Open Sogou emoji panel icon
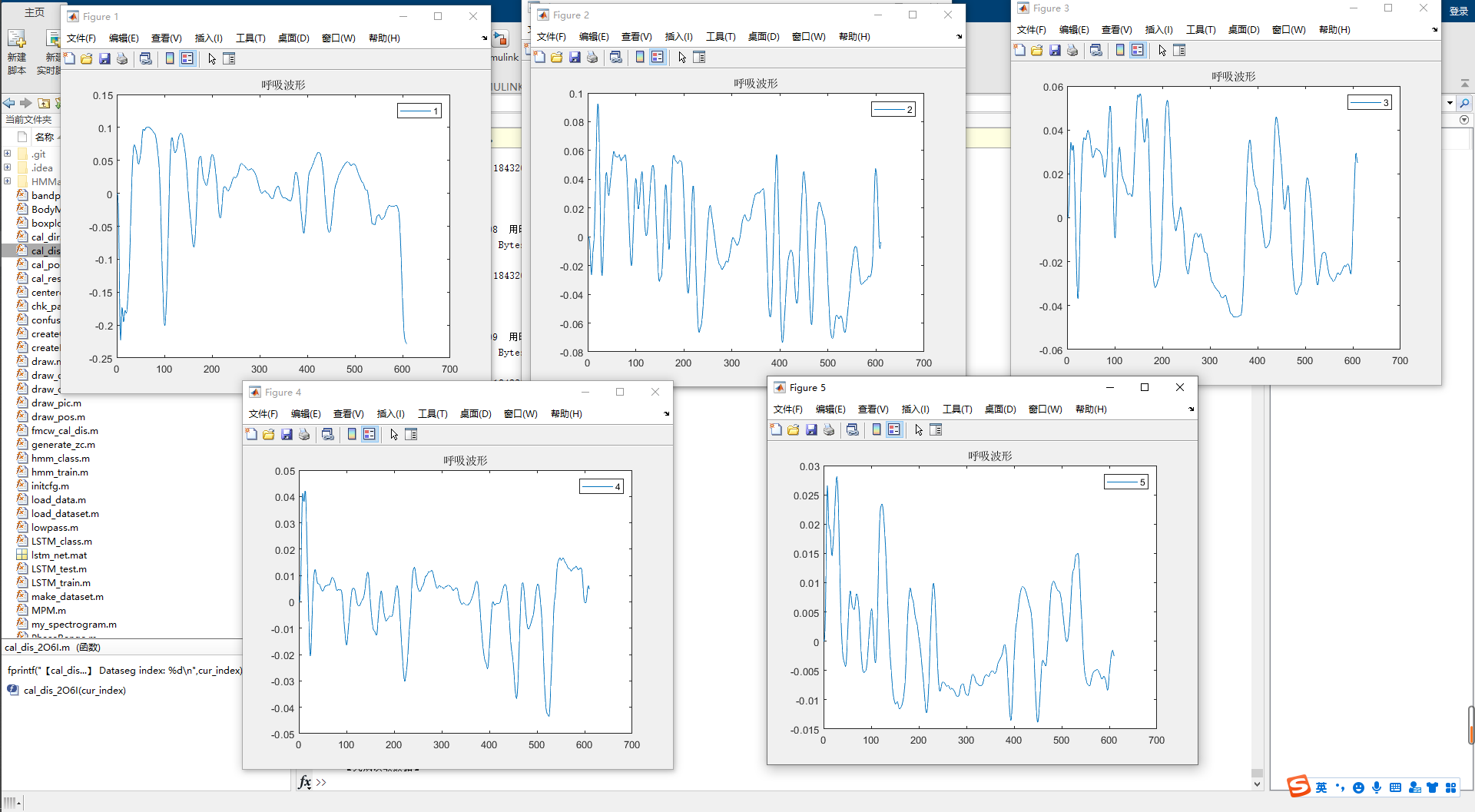 pyautogui.click(x=1358, y=787)
